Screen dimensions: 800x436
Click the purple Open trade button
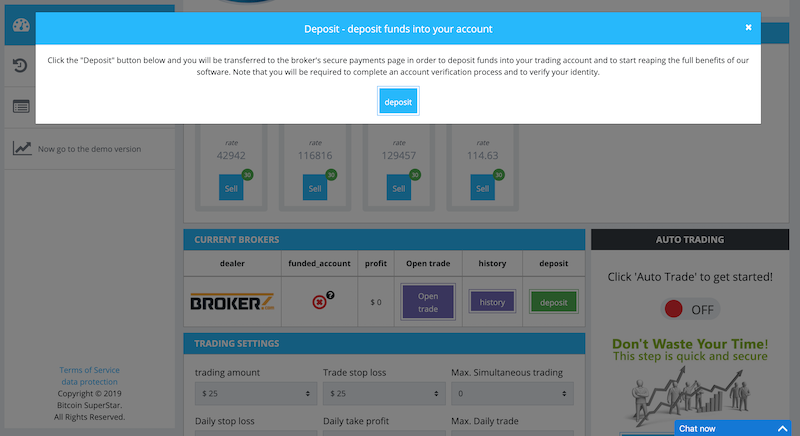(x=427, y=302)
